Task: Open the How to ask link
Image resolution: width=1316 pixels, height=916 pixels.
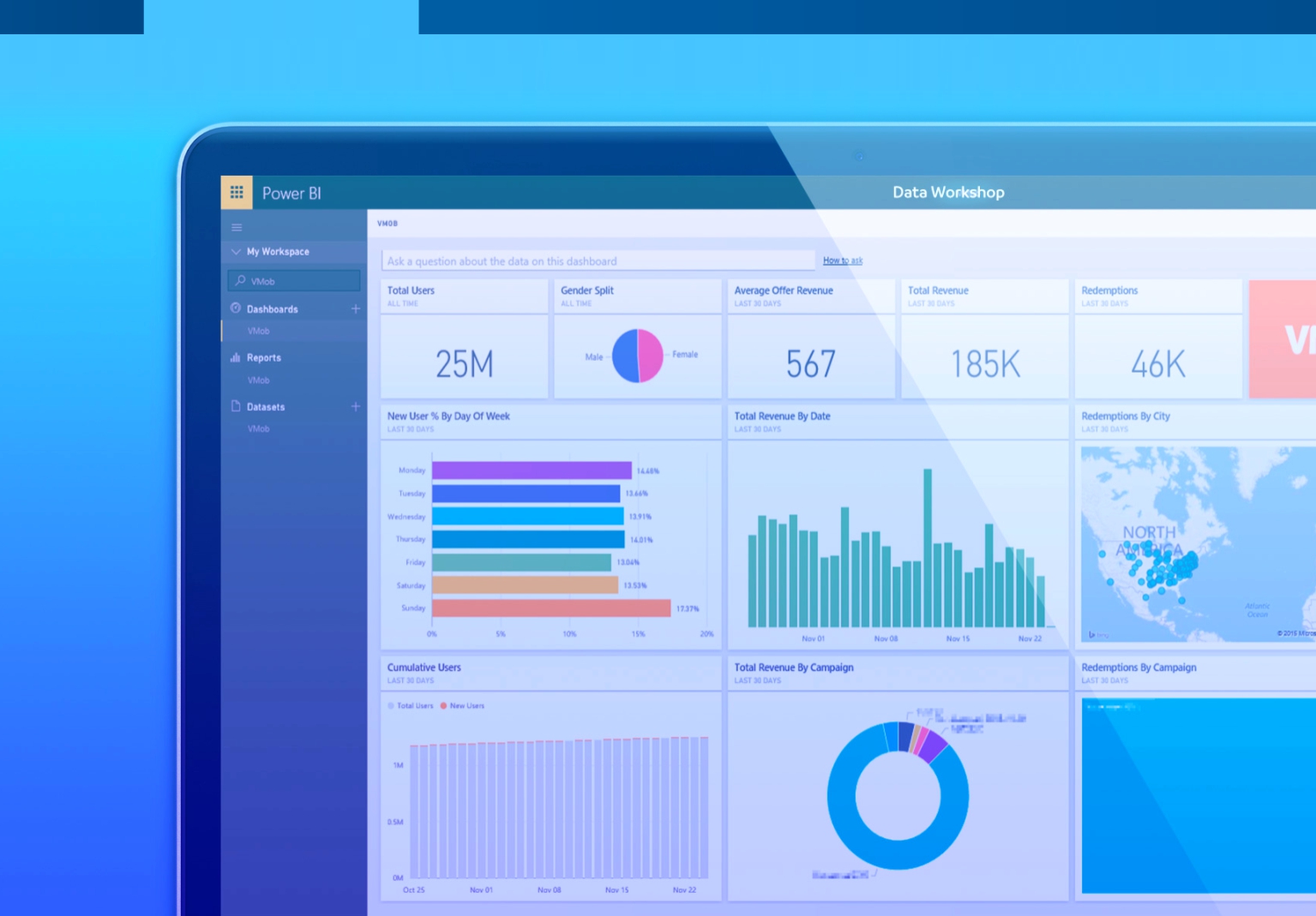Action: point(843,260)
